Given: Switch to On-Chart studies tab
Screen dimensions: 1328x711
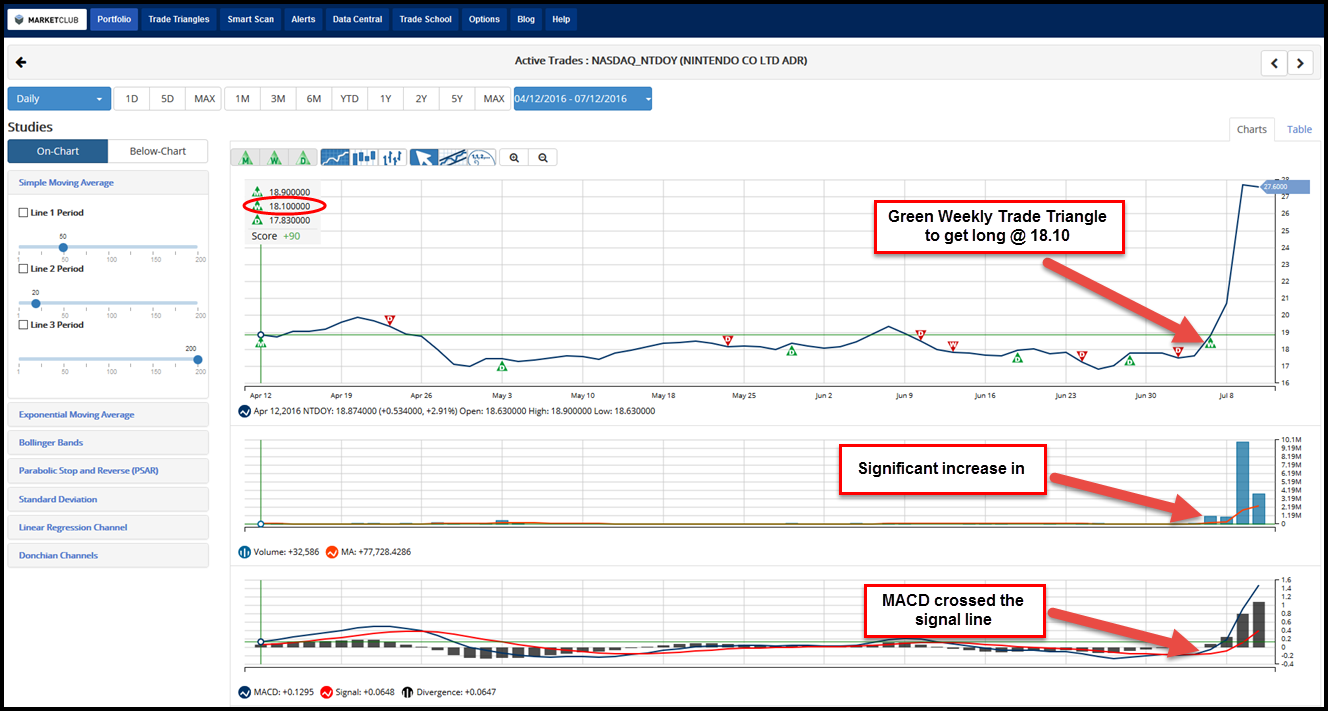Looking at the screenshot, I should tap(58, 151).
